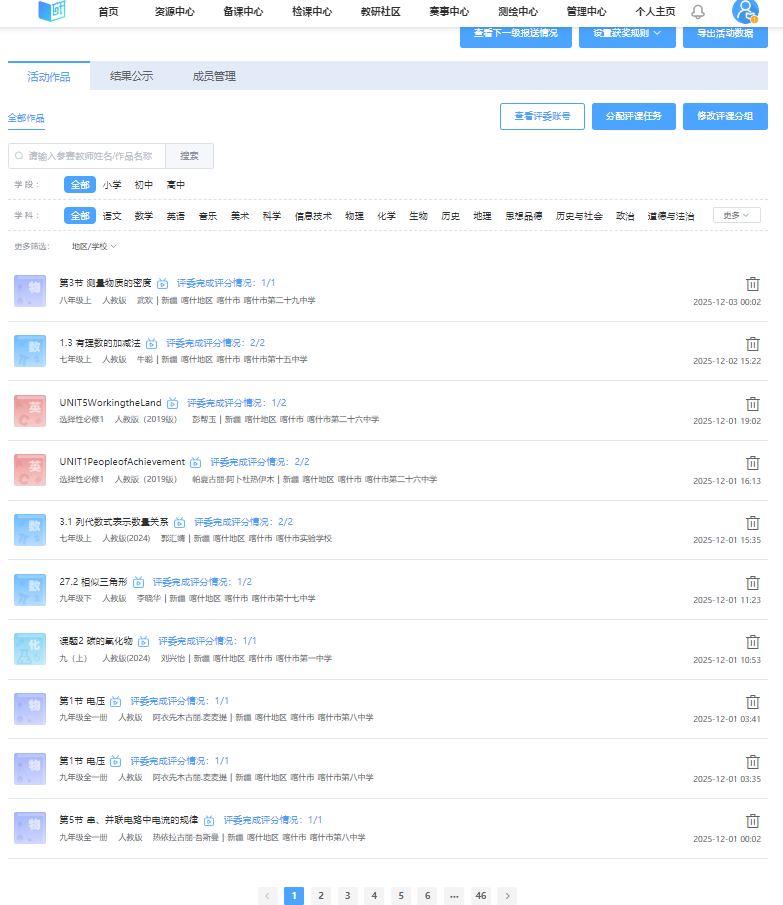The width and height of the screenshot is (783, 905).
Task: Focus the teacher or work name search field
Action: tap(87, 156)
